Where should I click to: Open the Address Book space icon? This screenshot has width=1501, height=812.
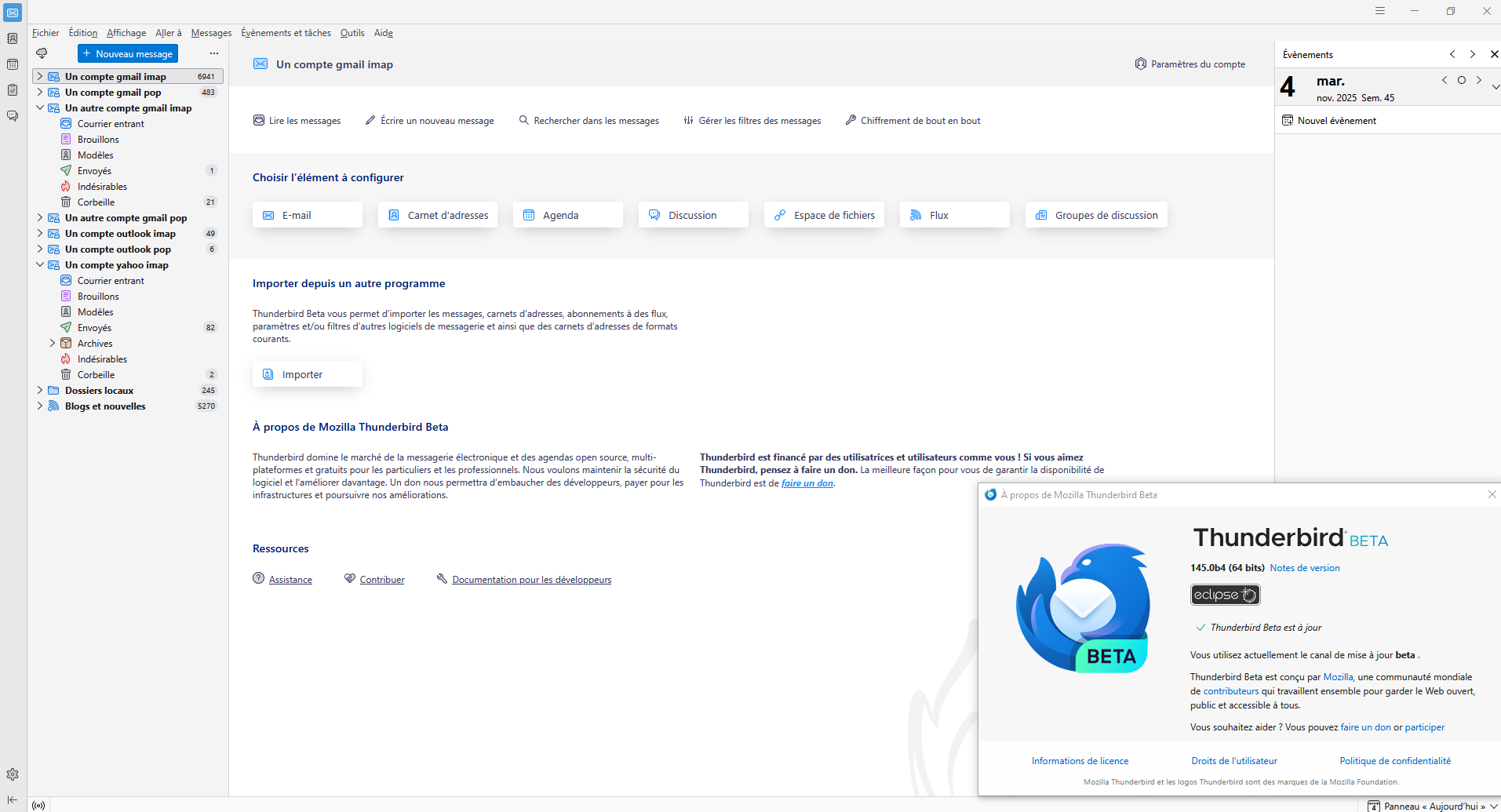(x=13, y=38)
